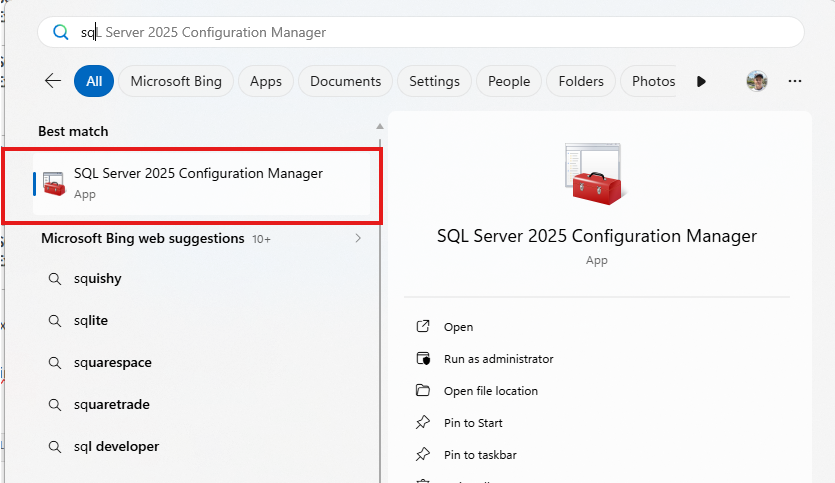The width and height of the screenshot is (835, 483).
Task: Click the Microsoft Bing web suggestions heading
Action: [143, 238]
